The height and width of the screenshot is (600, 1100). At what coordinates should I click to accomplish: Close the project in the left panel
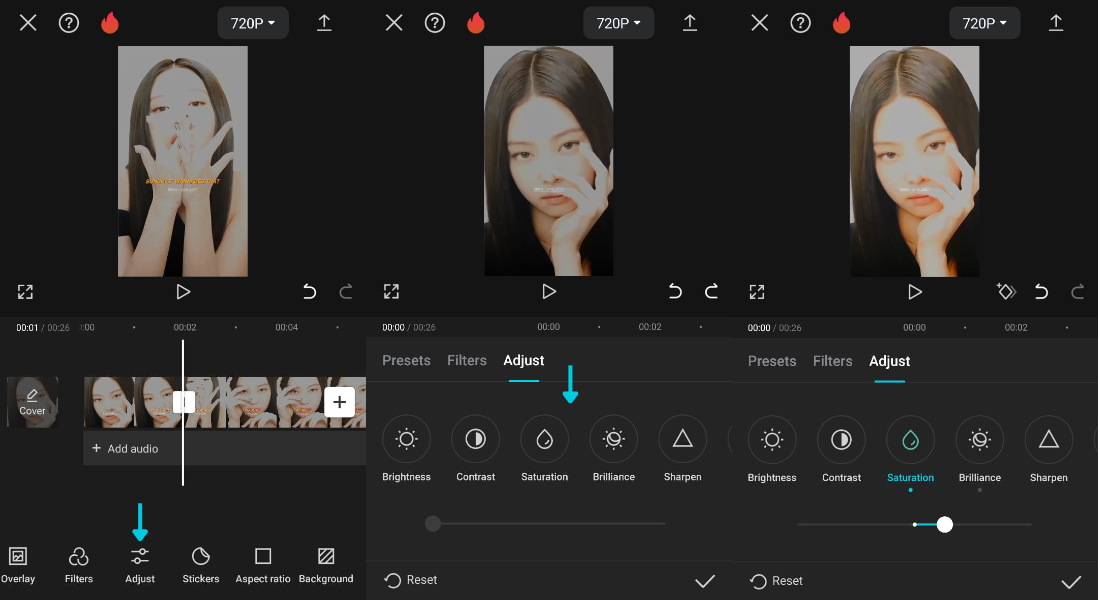point(28,23)
